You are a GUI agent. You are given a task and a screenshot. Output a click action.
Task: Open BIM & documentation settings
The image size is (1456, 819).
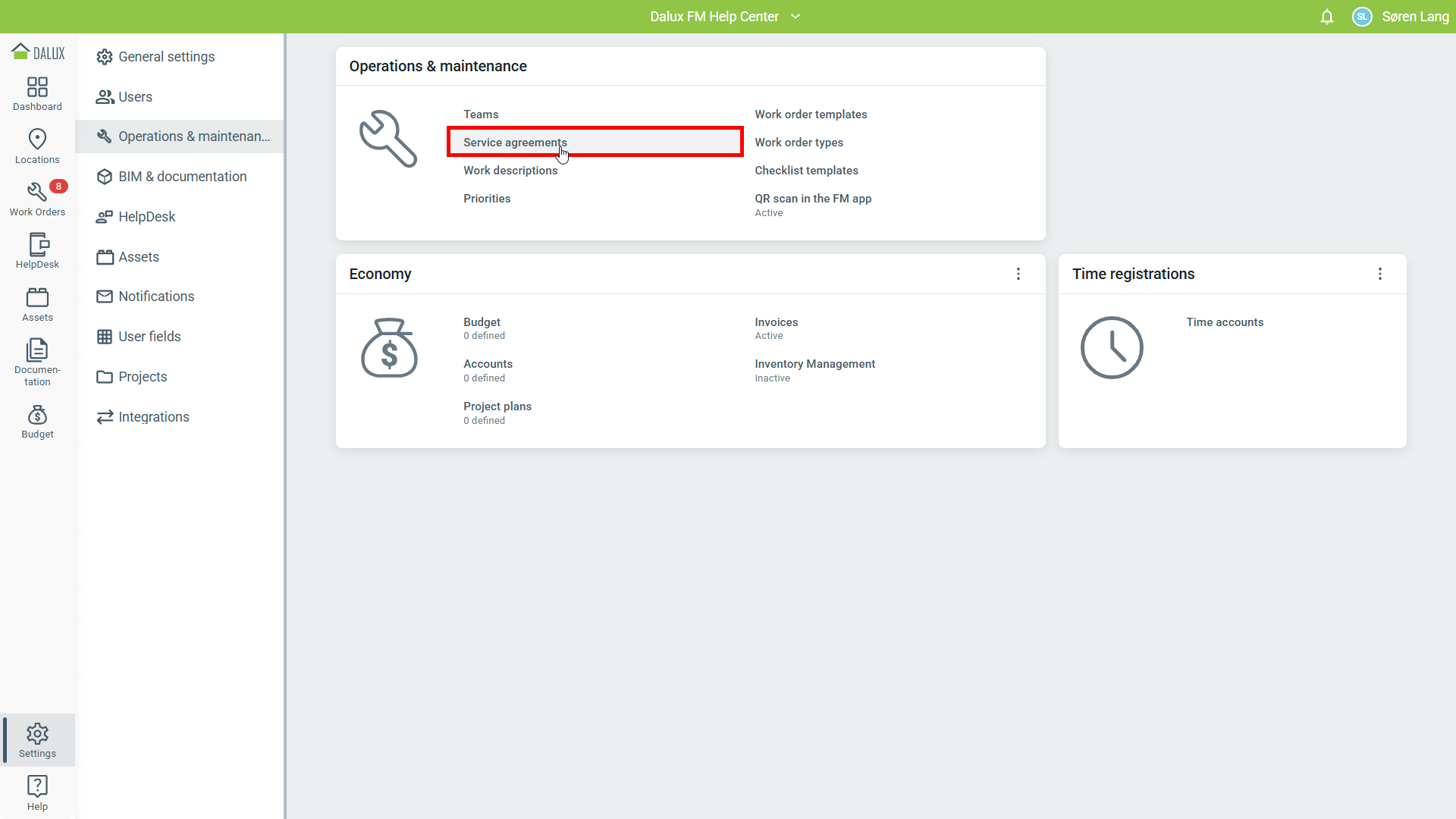(x=180, y=177)
